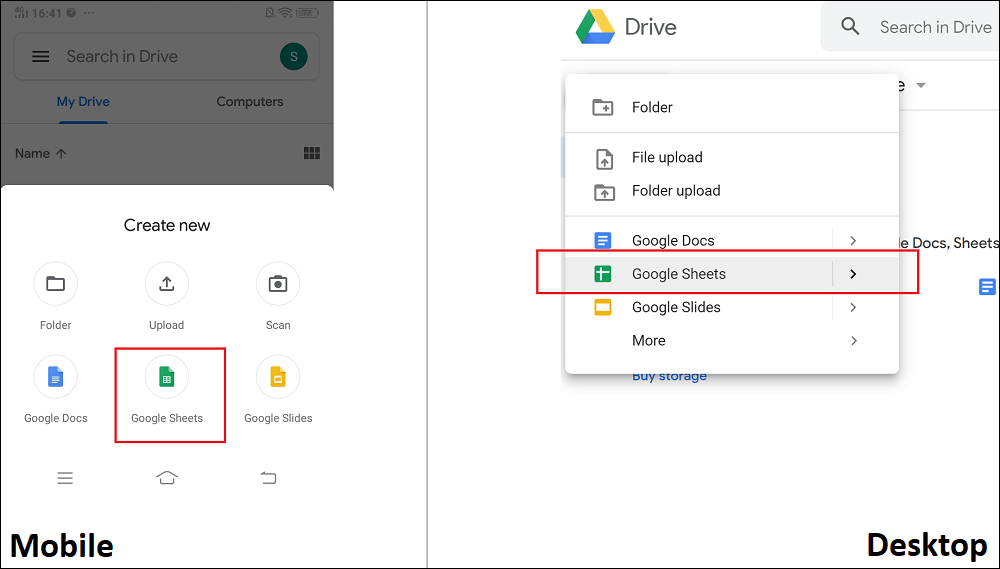Switch to the Computers tab

point(249,101)
